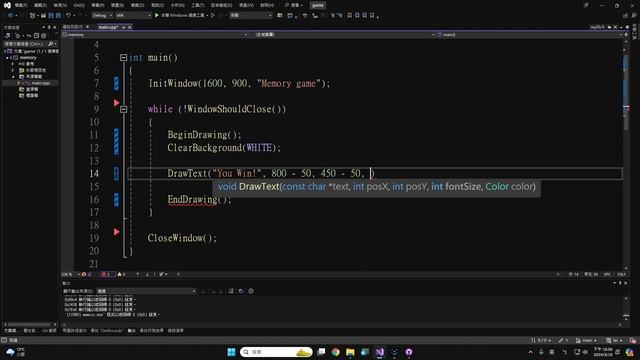Click the Windows taskbar search box
The width and height of the screenshot is (640, 360).
(x=276, y=352)
